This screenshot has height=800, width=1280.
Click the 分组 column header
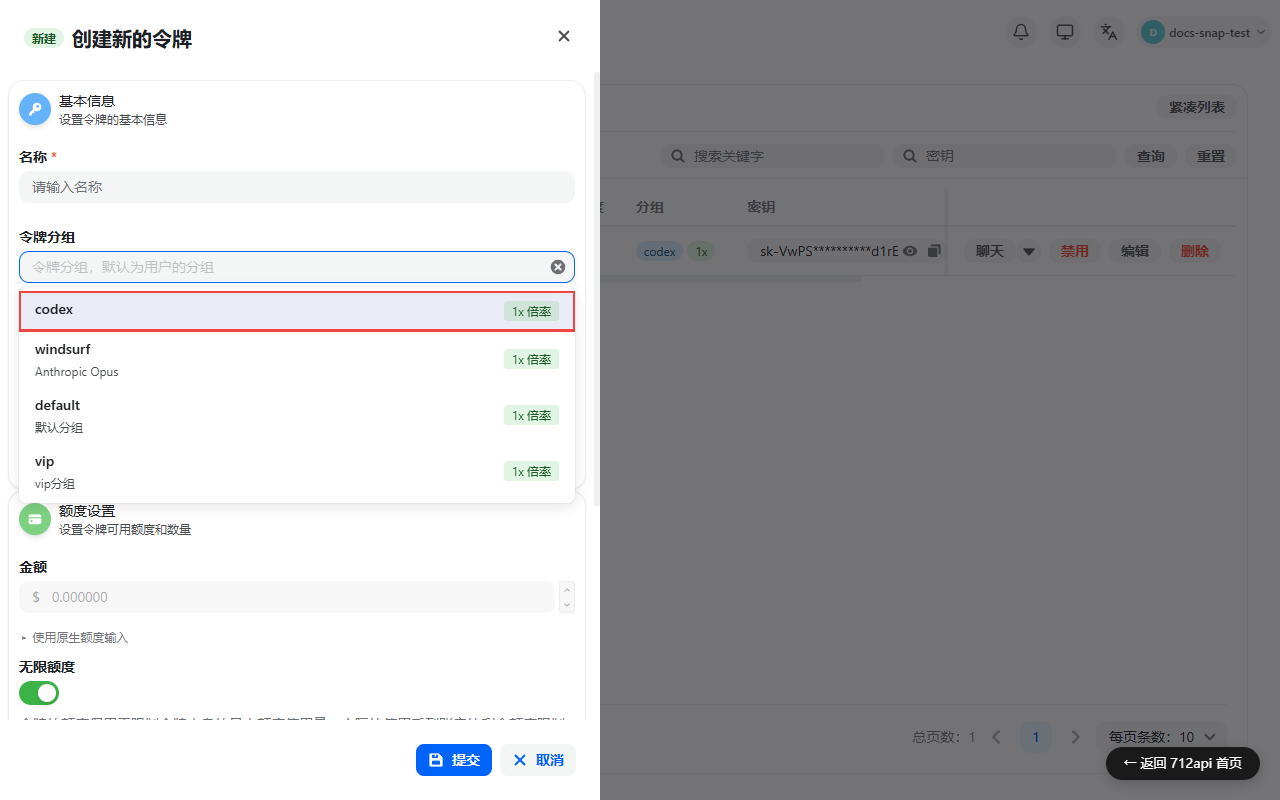click(650, 207)
